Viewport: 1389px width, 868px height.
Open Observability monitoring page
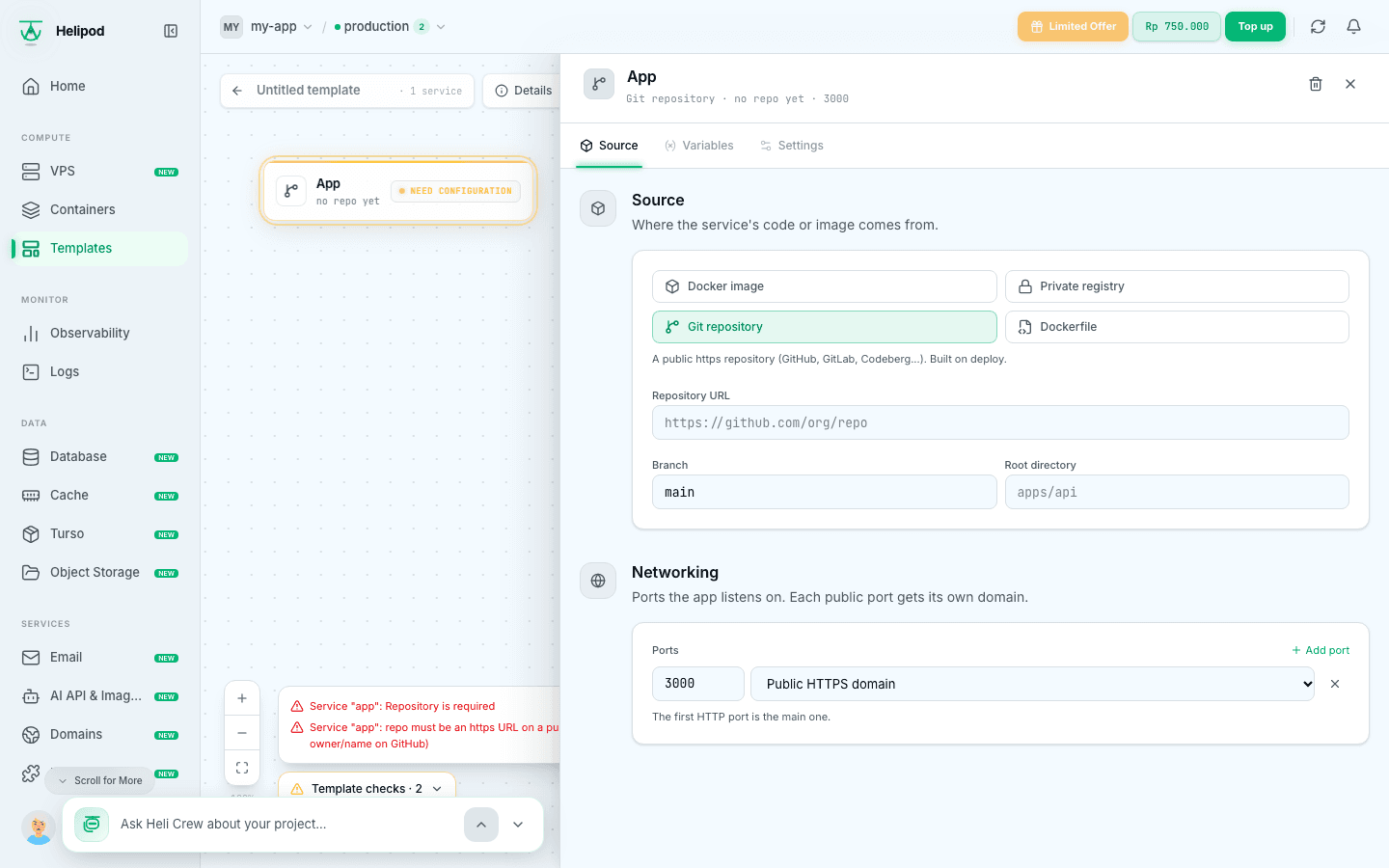click(99, 333)
